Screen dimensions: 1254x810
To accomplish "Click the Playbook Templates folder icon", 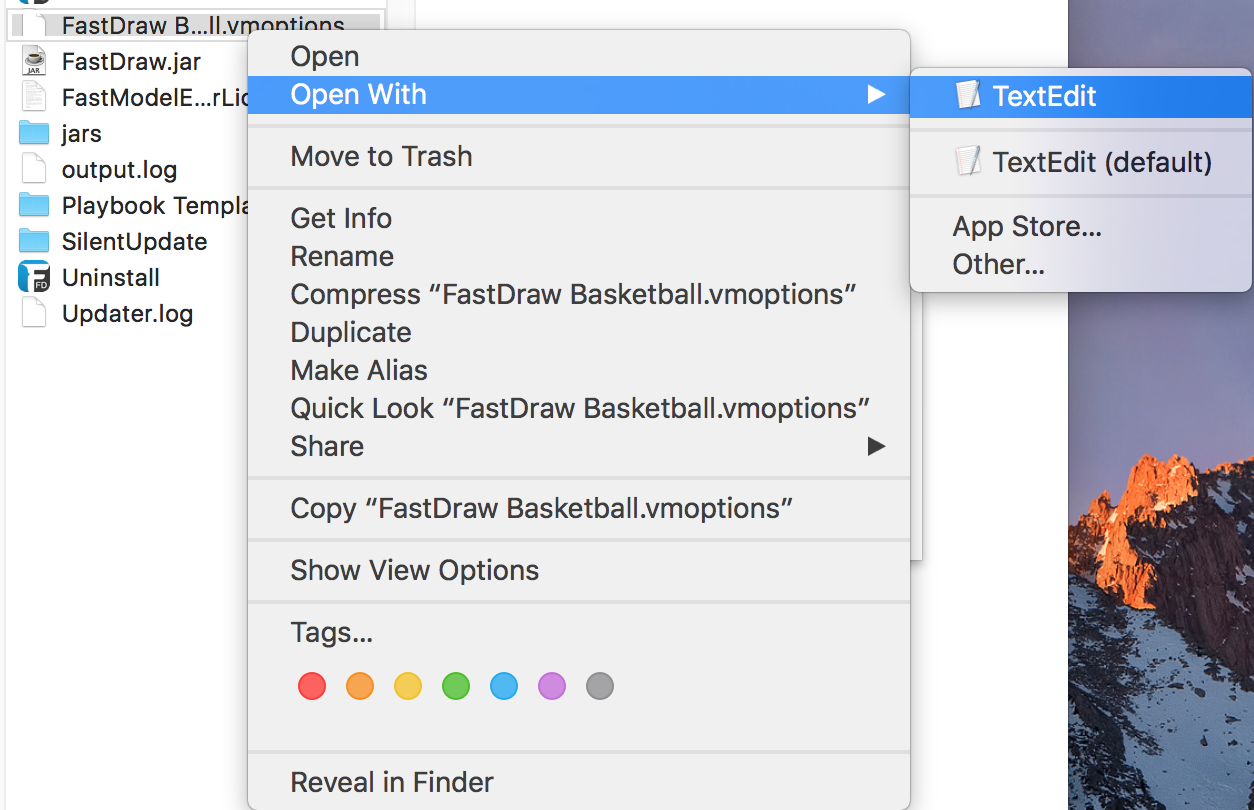I will (34, 205).
